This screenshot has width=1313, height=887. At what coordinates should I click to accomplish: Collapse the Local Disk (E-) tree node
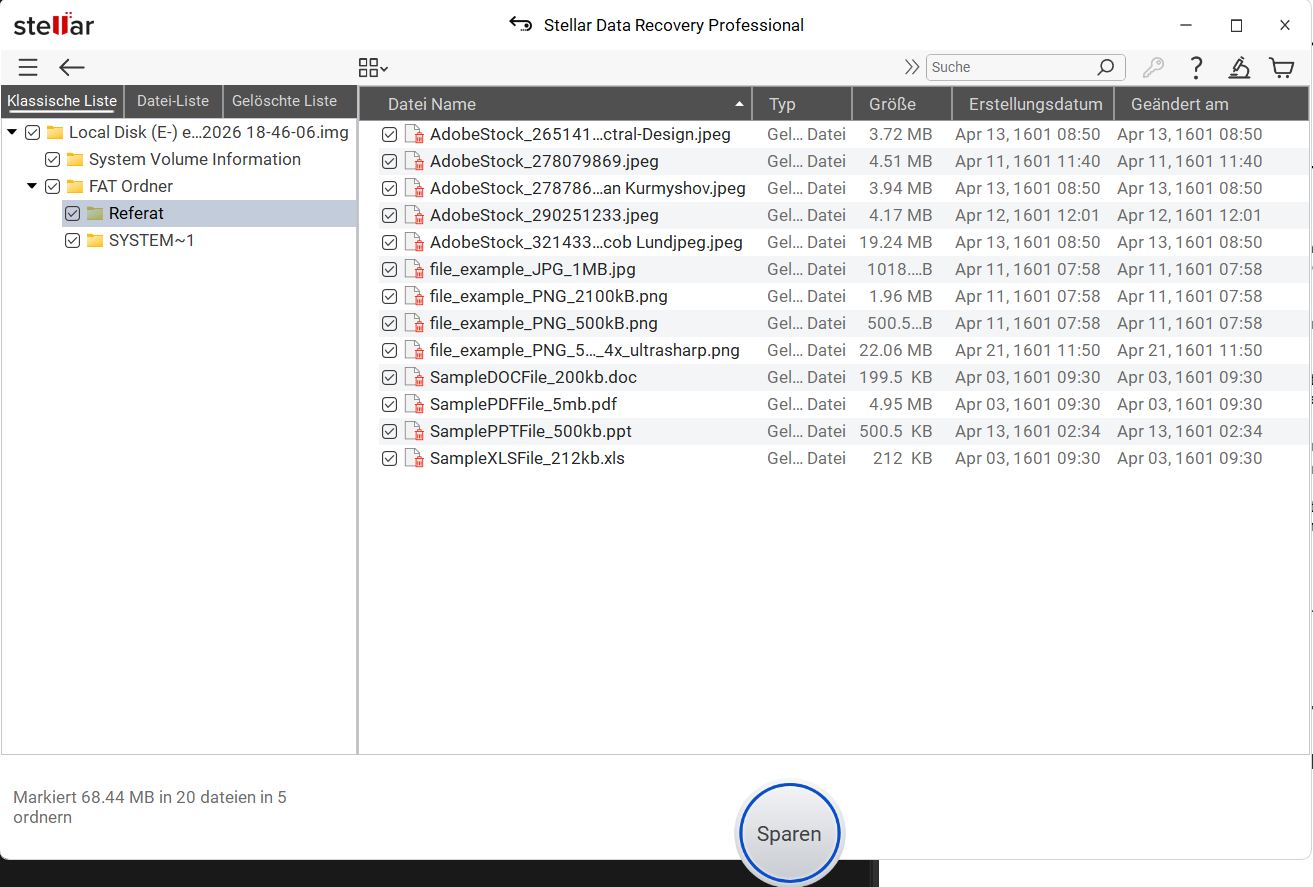click(12, 132)
